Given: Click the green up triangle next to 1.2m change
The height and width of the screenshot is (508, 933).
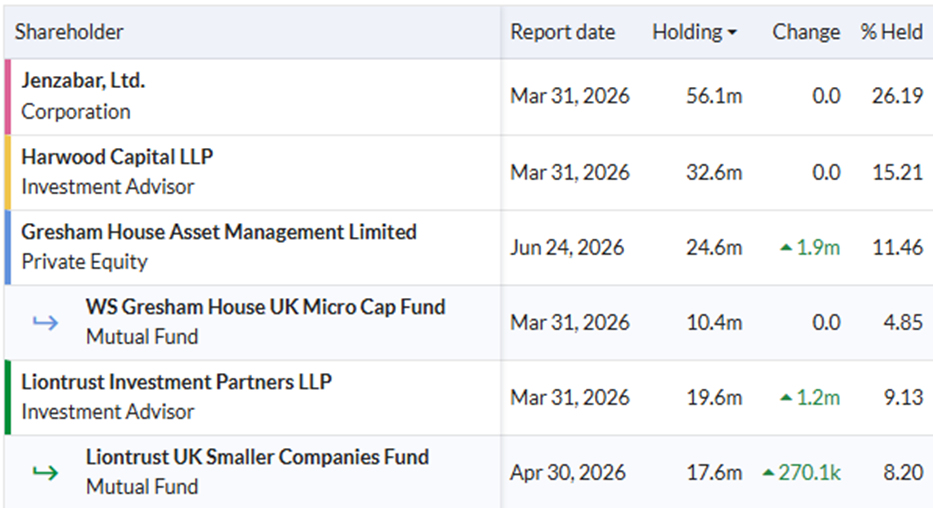Looking at the screenshot, I should pos(786,397).
